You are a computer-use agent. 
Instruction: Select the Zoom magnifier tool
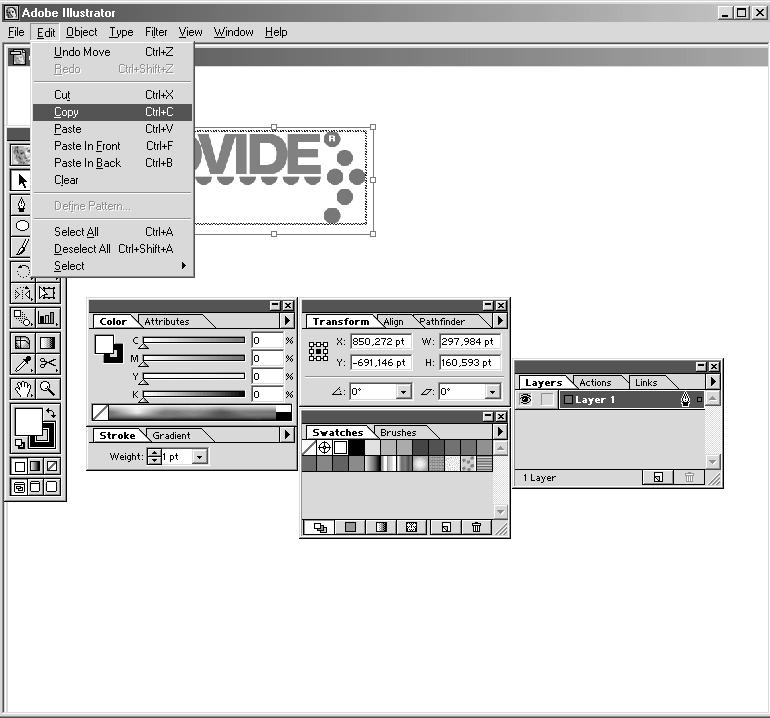48,388
